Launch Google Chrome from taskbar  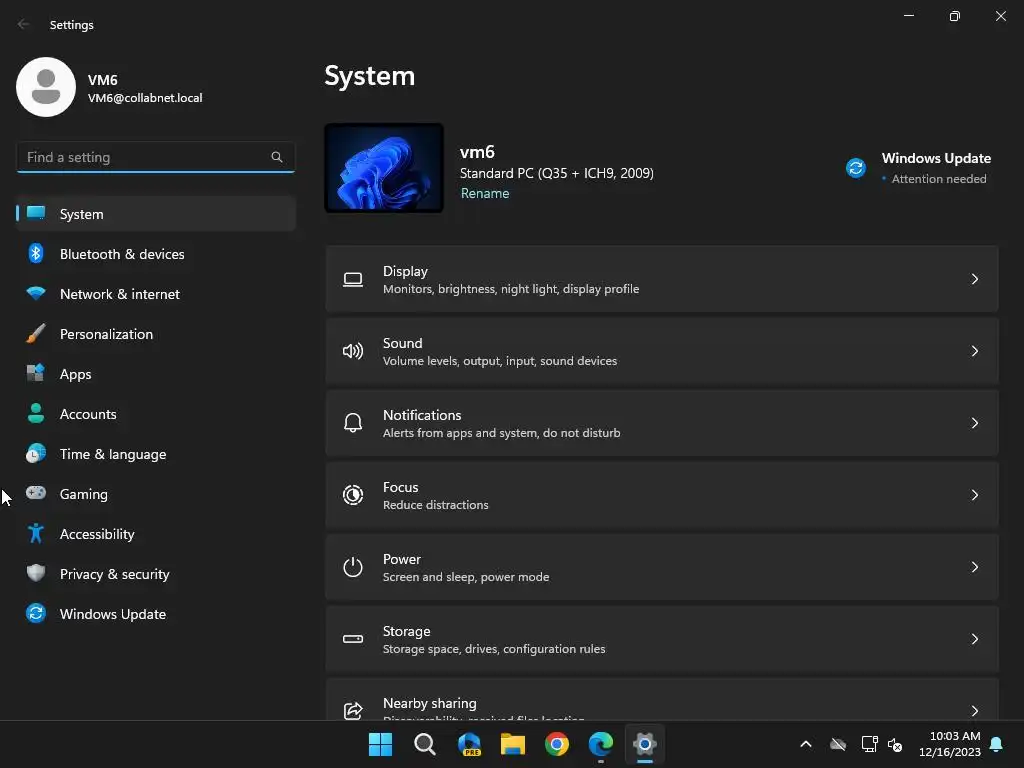point(556,744)
